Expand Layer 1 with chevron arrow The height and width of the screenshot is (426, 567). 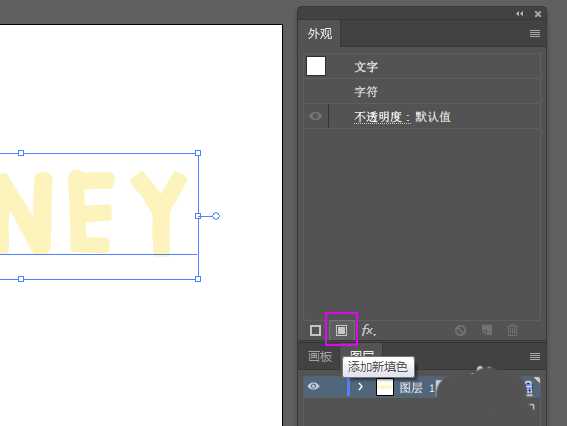point(360,387)
